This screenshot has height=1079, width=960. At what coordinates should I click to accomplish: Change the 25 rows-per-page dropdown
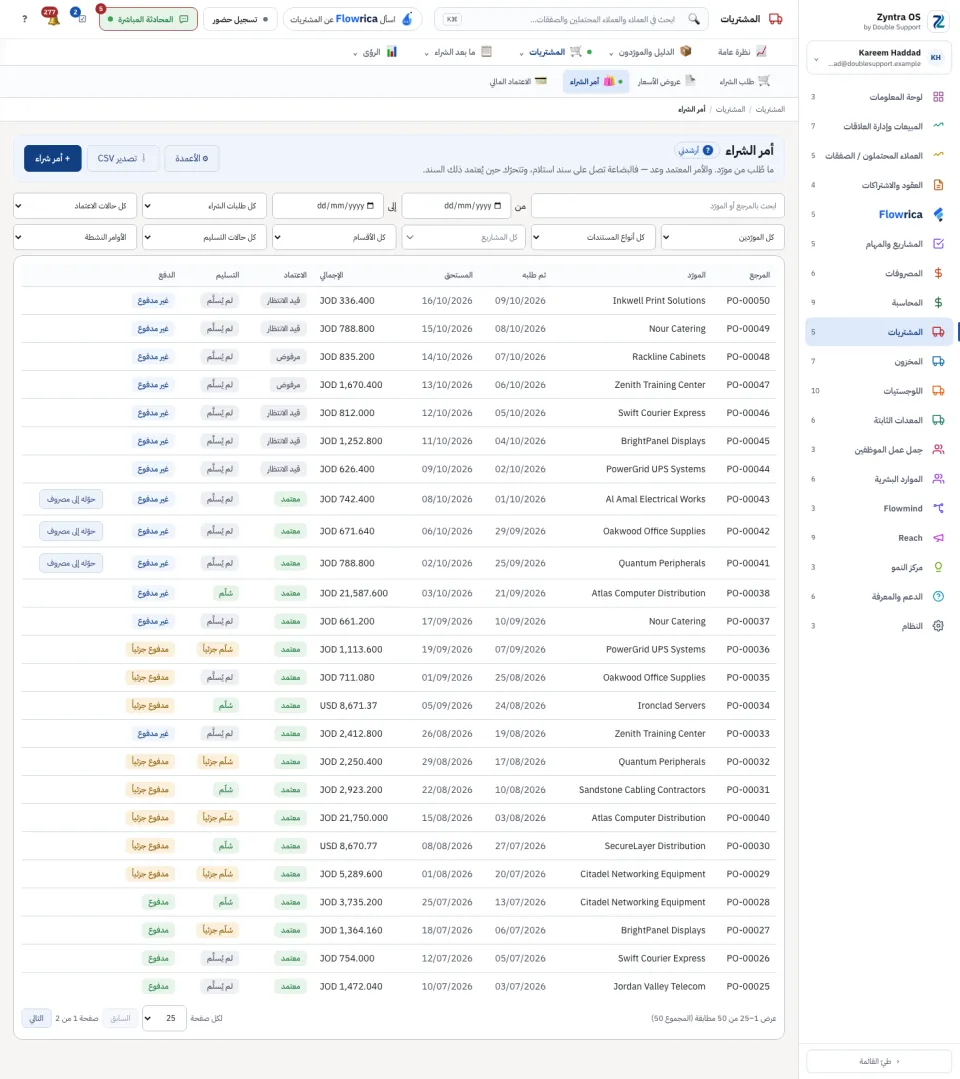click(164, 1018)
